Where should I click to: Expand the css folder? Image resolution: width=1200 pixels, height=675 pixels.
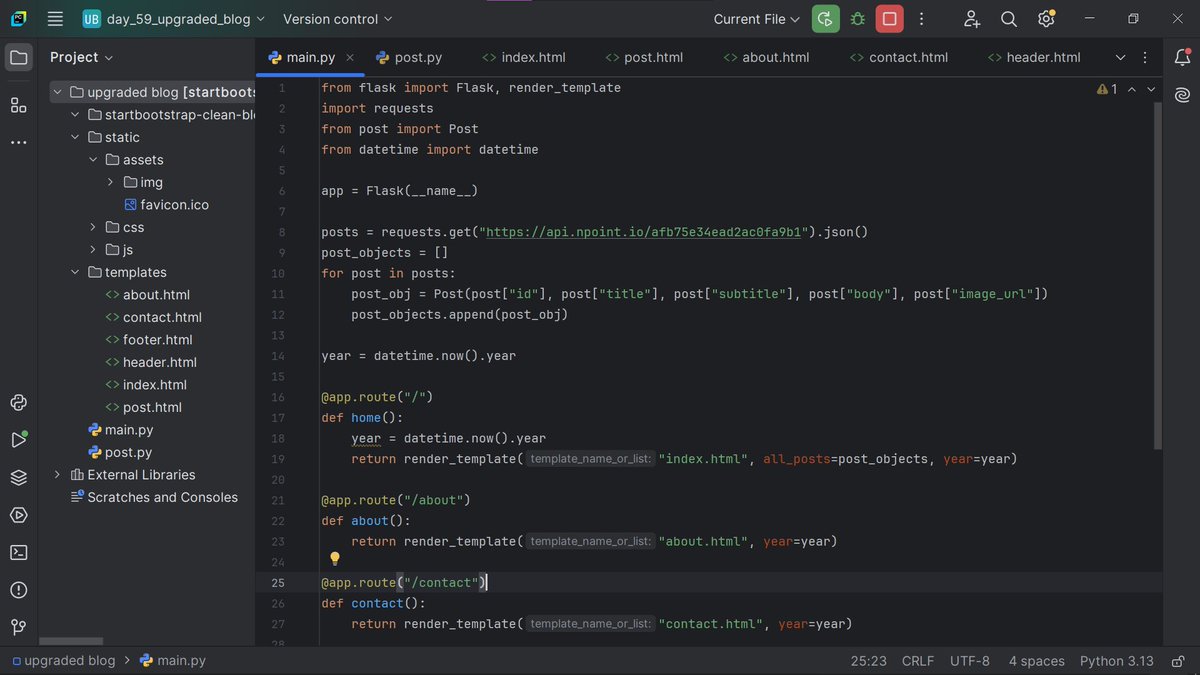coord(93,227)
